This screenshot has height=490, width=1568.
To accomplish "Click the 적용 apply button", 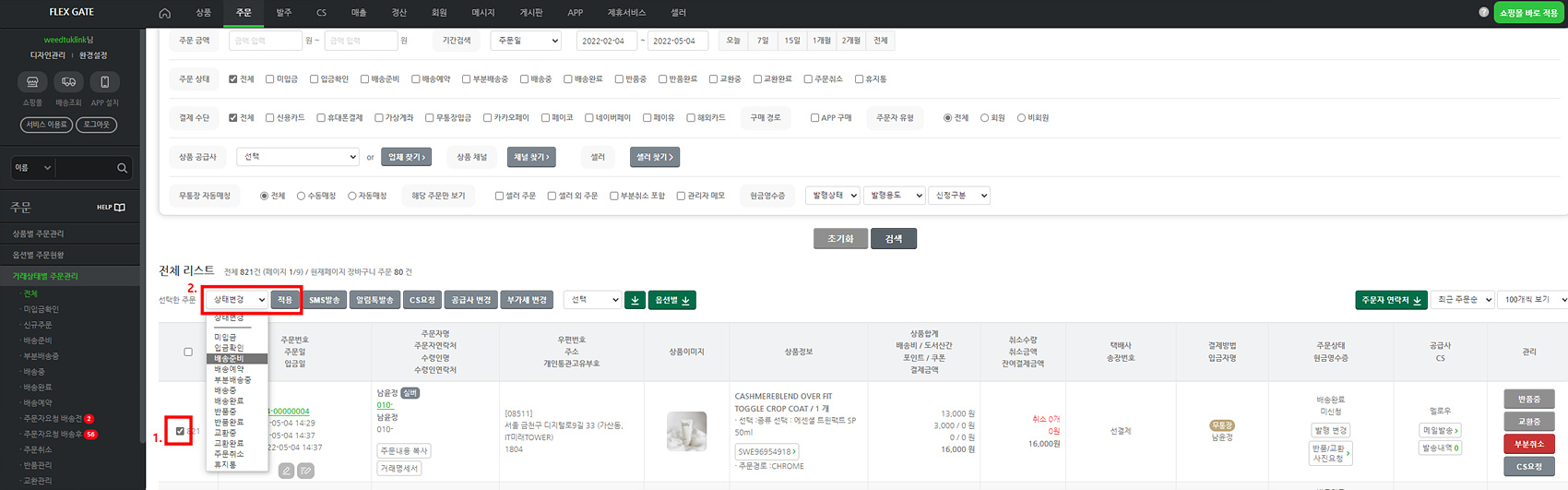I will pyautogui.click(x=285, y=300).
